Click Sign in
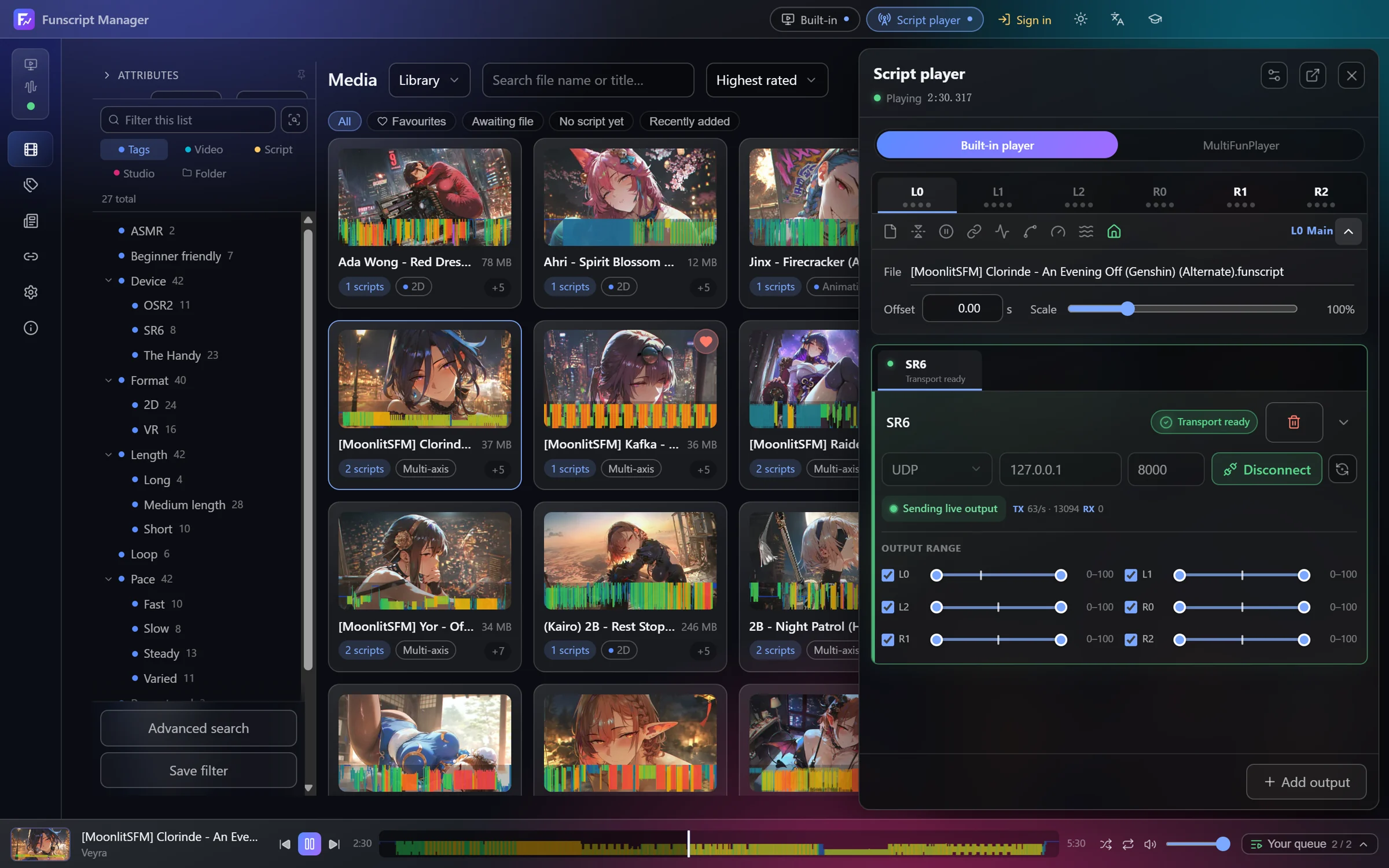The height and width of the screenshot is (868, 1389). 1024,20
